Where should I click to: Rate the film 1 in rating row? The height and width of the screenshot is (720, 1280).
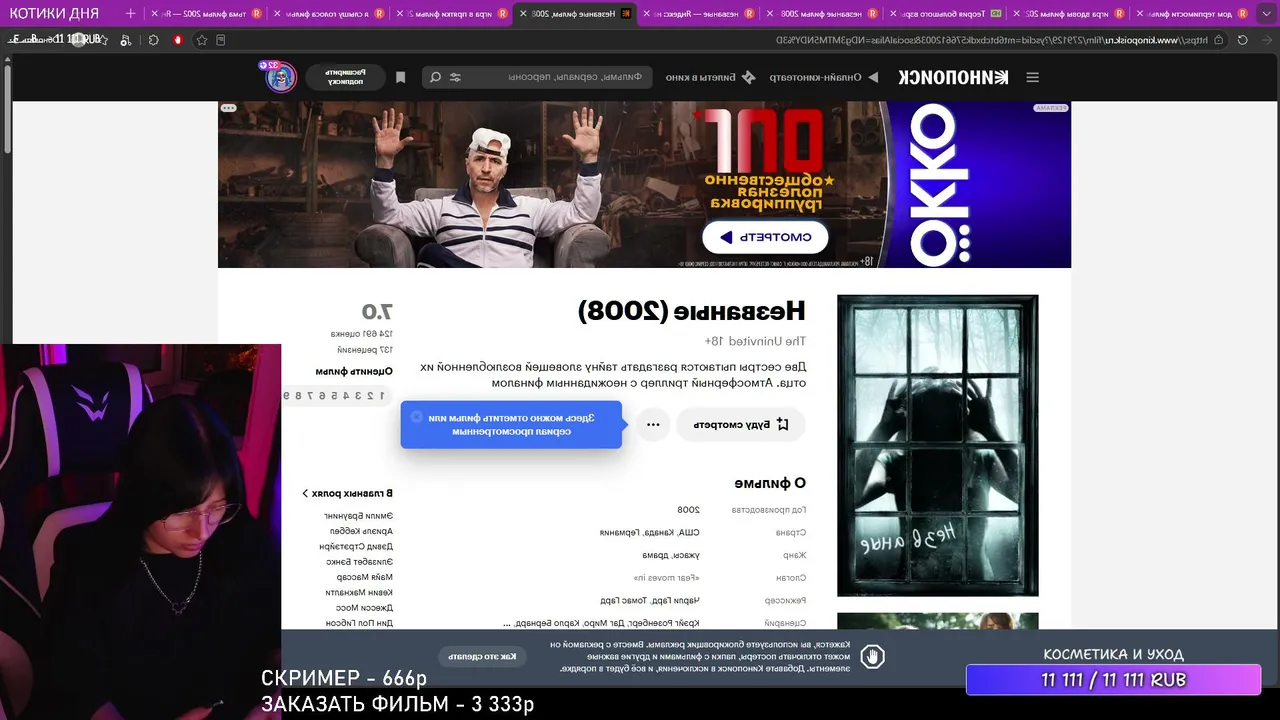click(x=382, y=396)
